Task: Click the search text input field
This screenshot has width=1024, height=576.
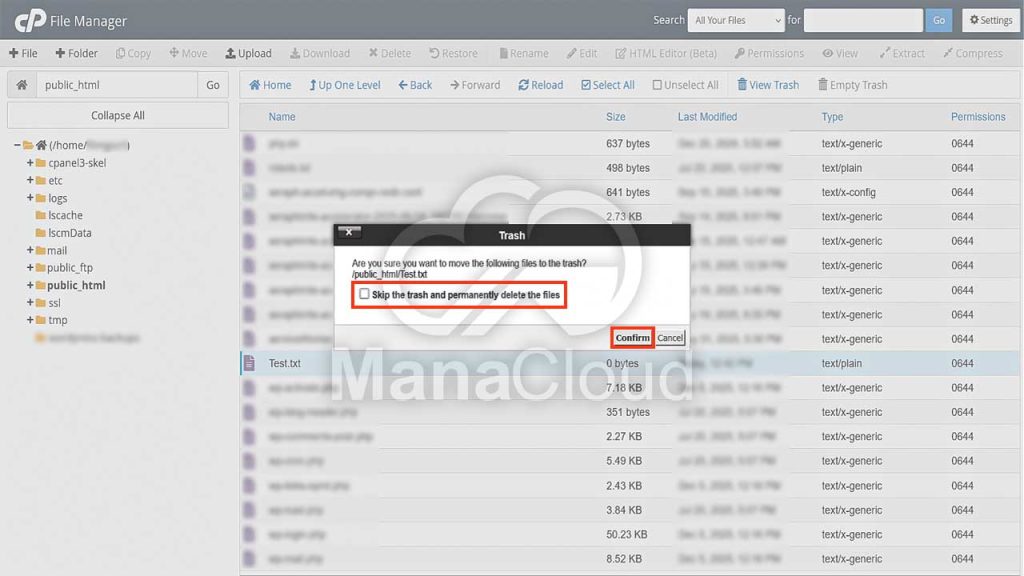Action: click(x=862, y=20)
